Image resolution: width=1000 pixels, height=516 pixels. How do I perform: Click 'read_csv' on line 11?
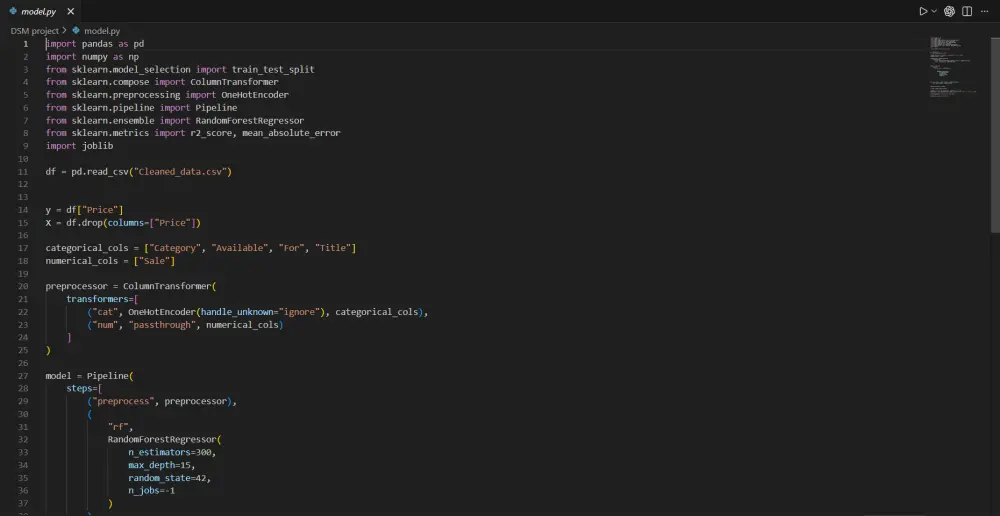coord(108,172)
